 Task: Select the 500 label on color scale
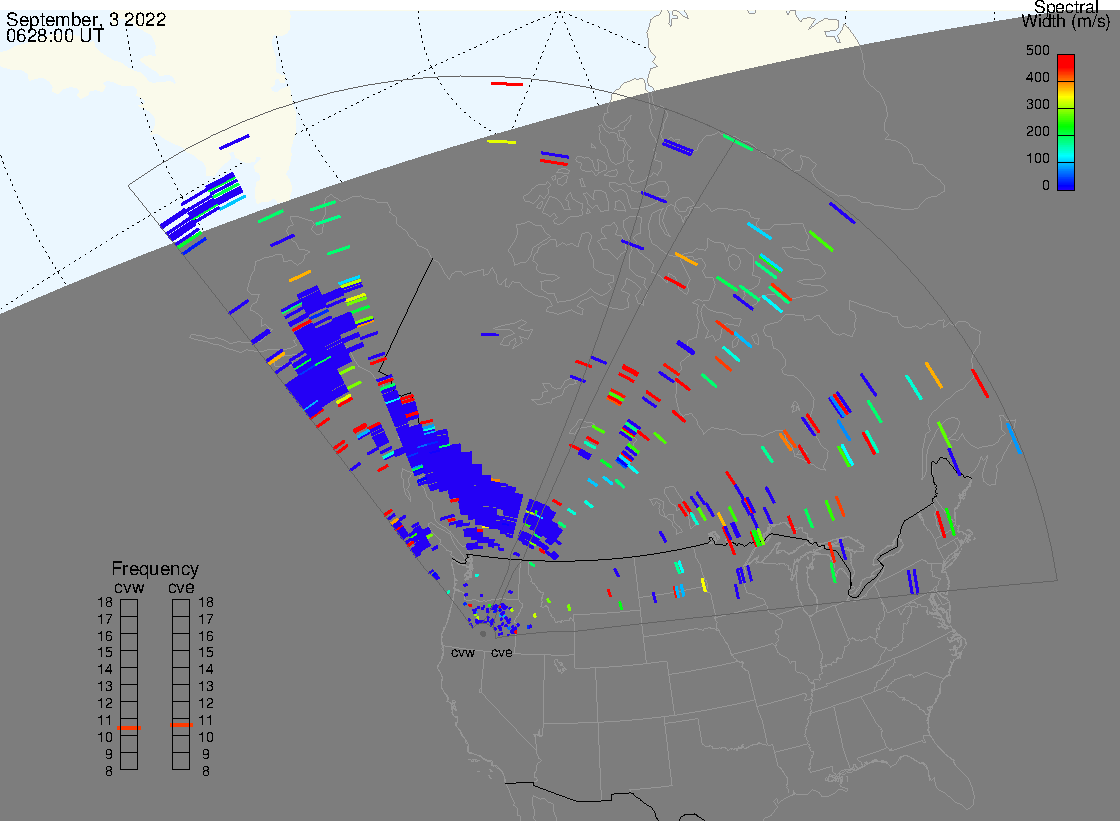1038,51
